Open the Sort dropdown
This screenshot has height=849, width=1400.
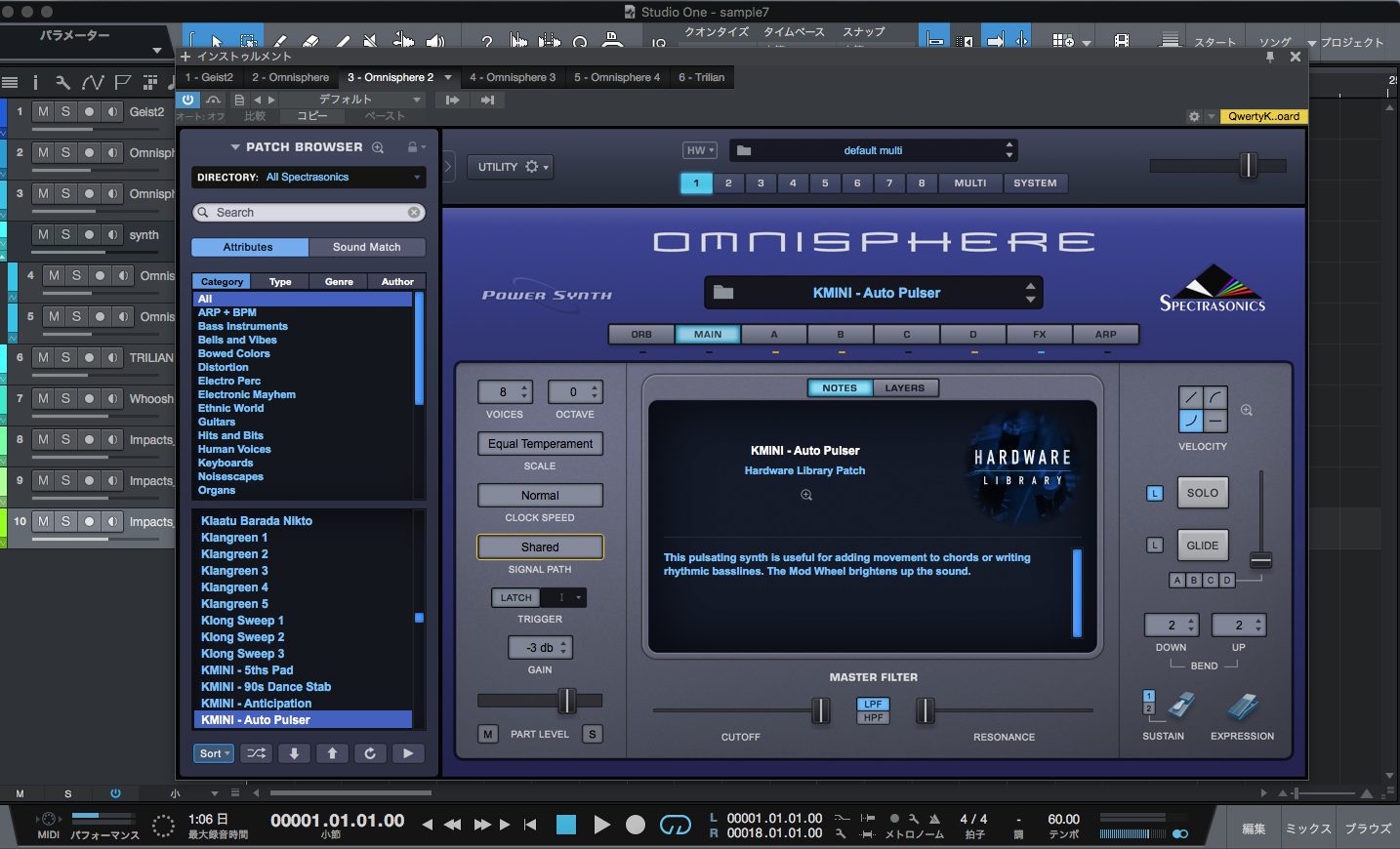(214, 753)
